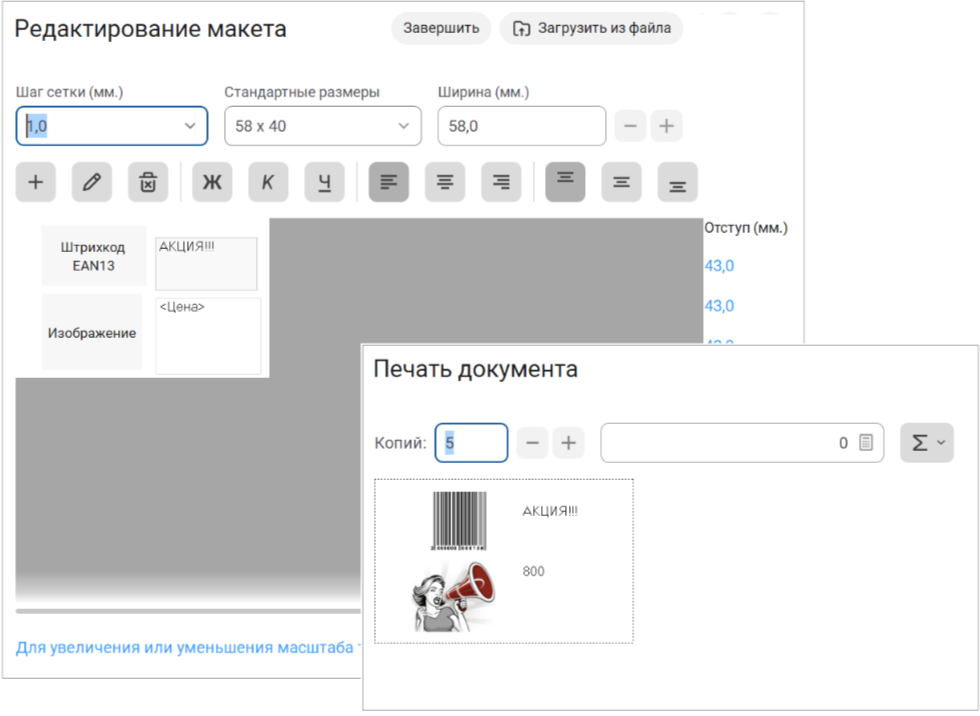The image size is (980, 716).
Task: Click the Редактирование макета title
Action: [151, 29]
